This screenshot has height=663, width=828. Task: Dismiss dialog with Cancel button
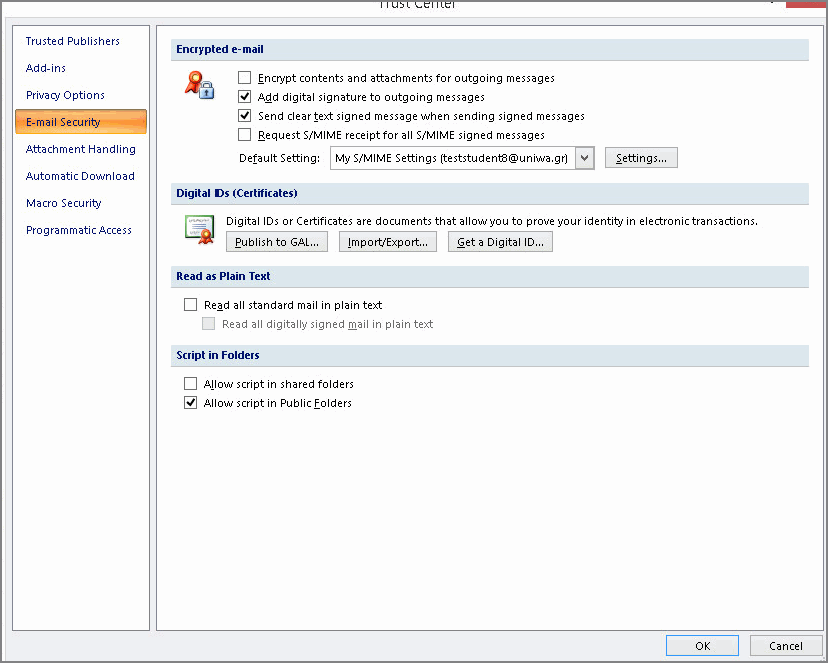click(785, 646)
